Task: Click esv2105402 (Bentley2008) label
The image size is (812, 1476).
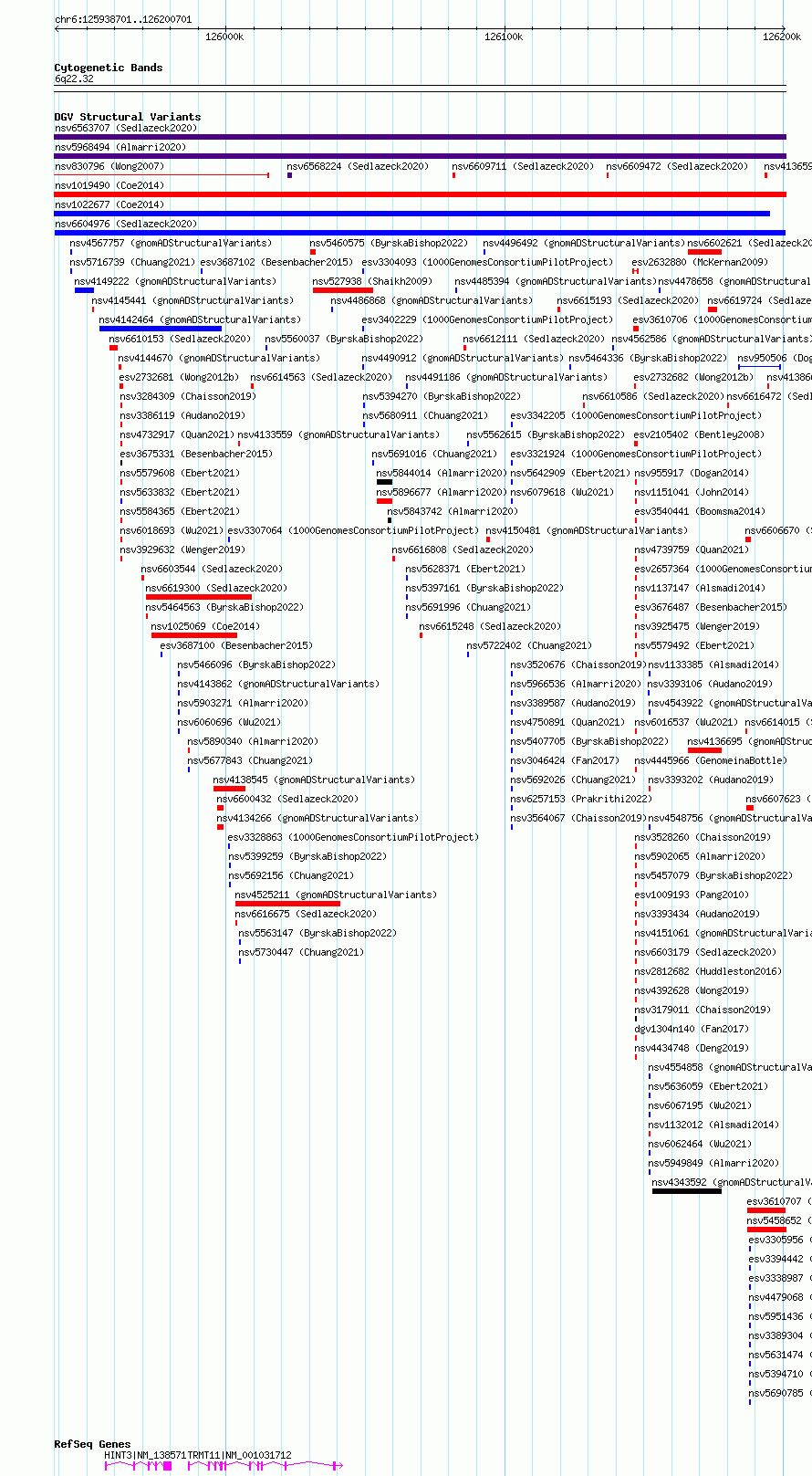Action: (699, 434)
